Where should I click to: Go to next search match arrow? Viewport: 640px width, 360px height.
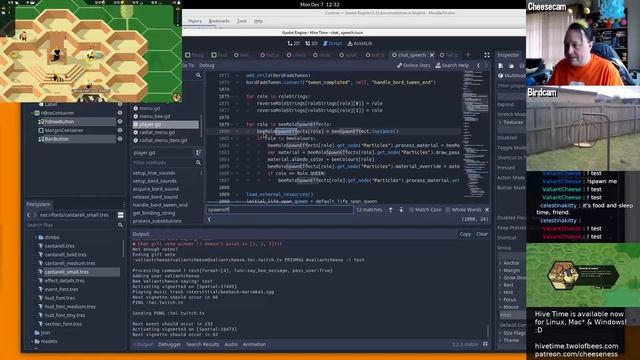coord(401,210)
